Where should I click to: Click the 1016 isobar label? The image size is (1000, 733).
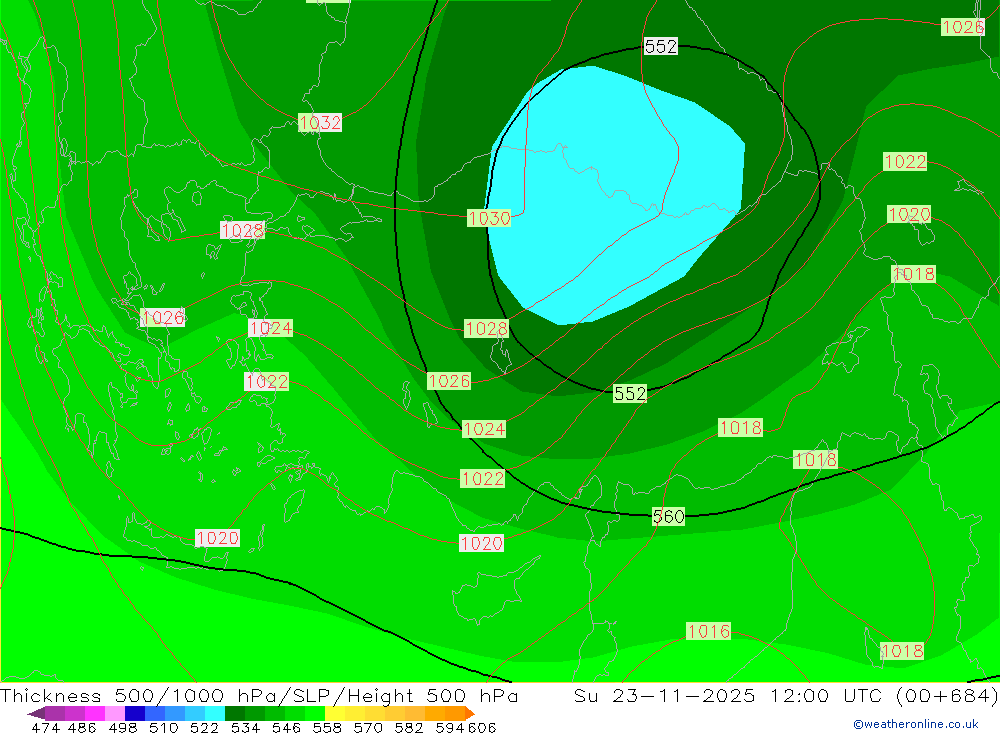[709, 632]
